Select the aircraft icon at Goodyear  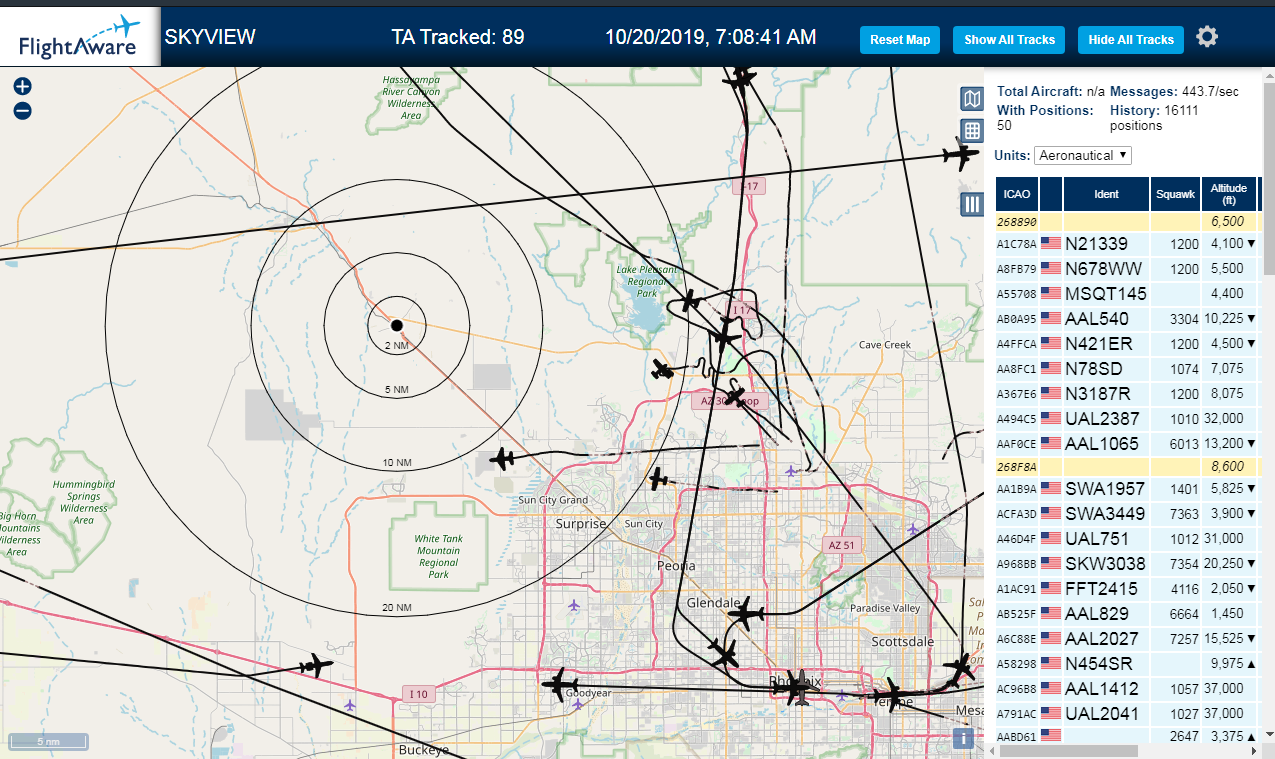(x=558, y=685)
